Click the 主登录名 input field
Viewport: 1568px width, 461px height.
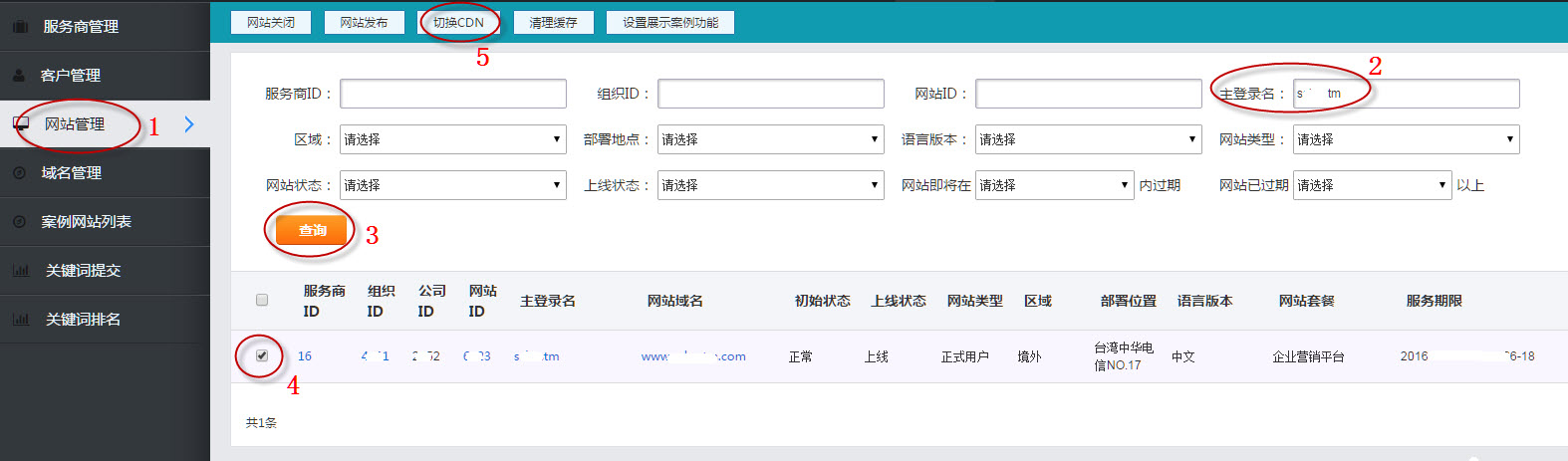coord(1405,94)
